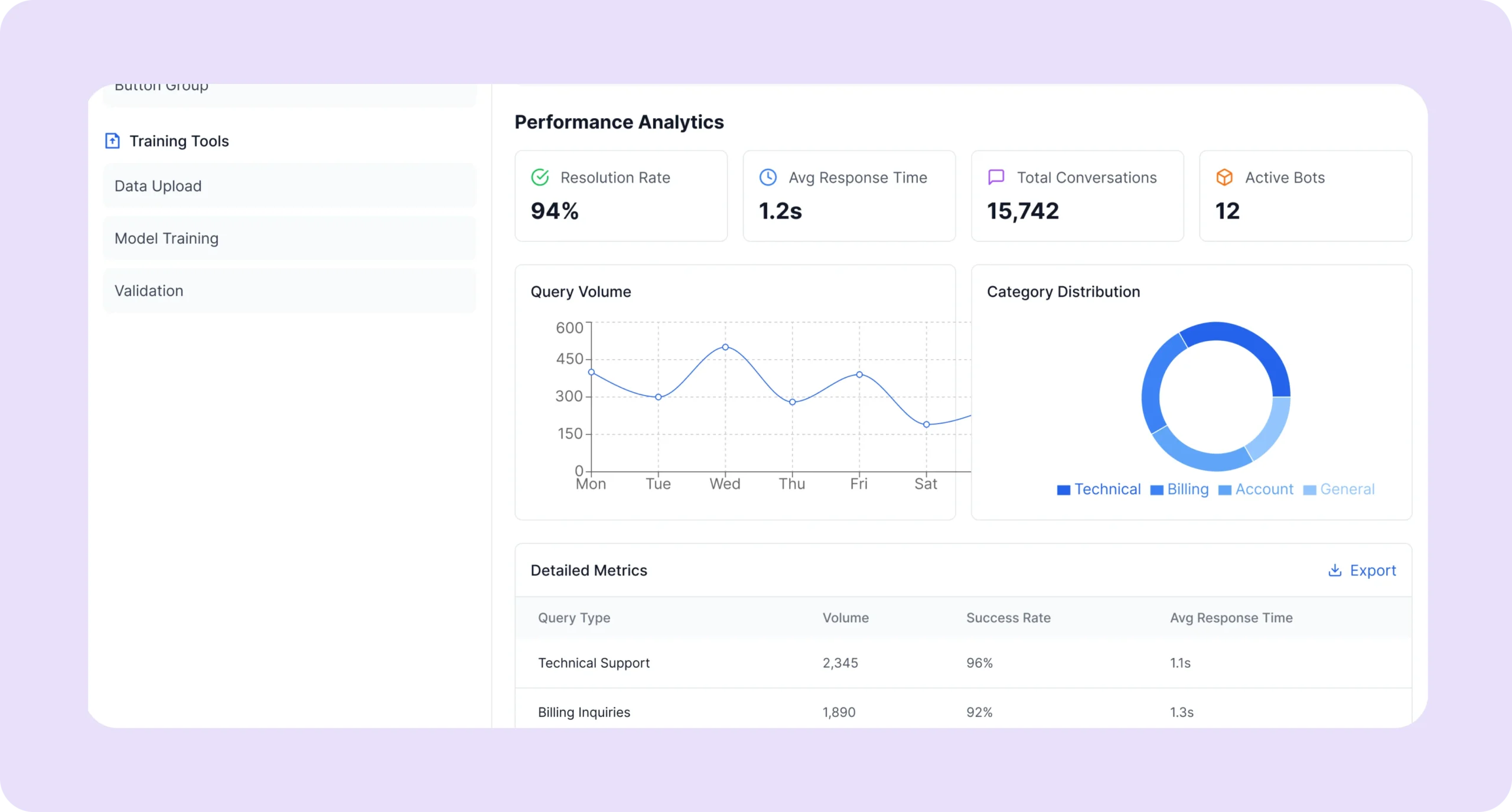1512x812 pixels.
Task: Click the blue clock Avg Response Time icon
Action: (x=768, y=177)
